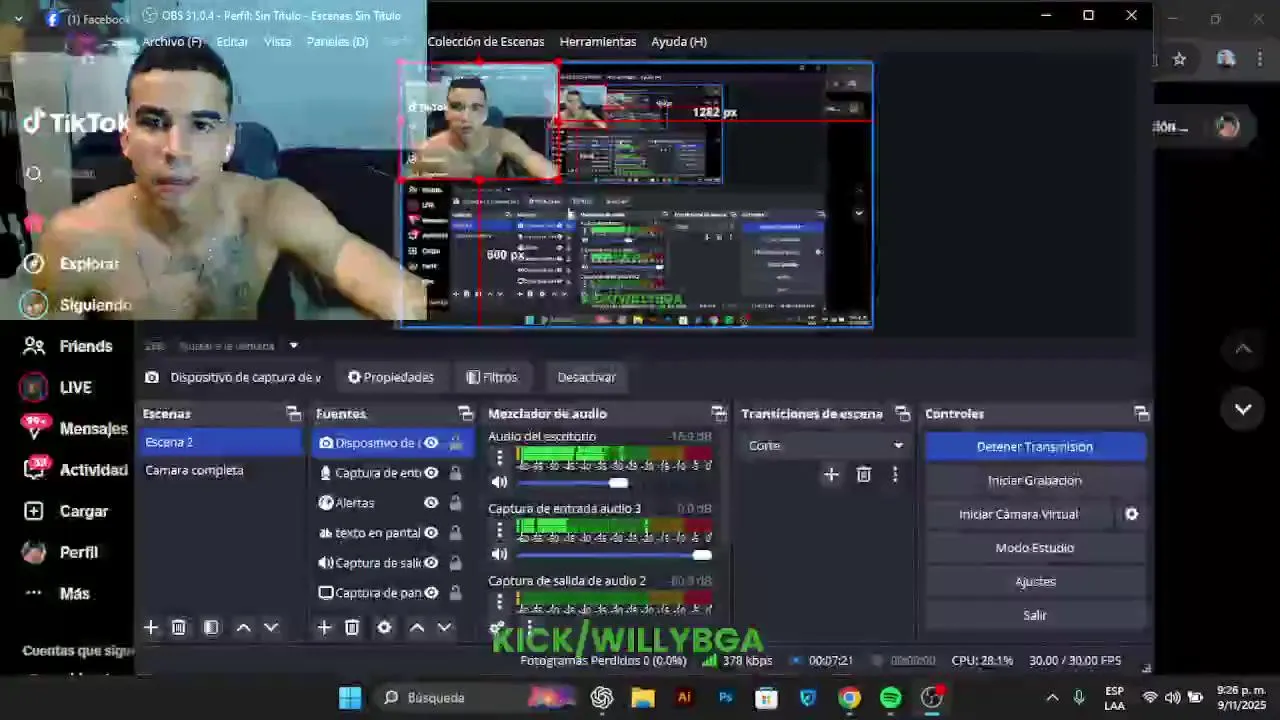The width and height of the screenshot is (1280, 720).
Task: Open Paneles menu in OBS
Action: 338,41
